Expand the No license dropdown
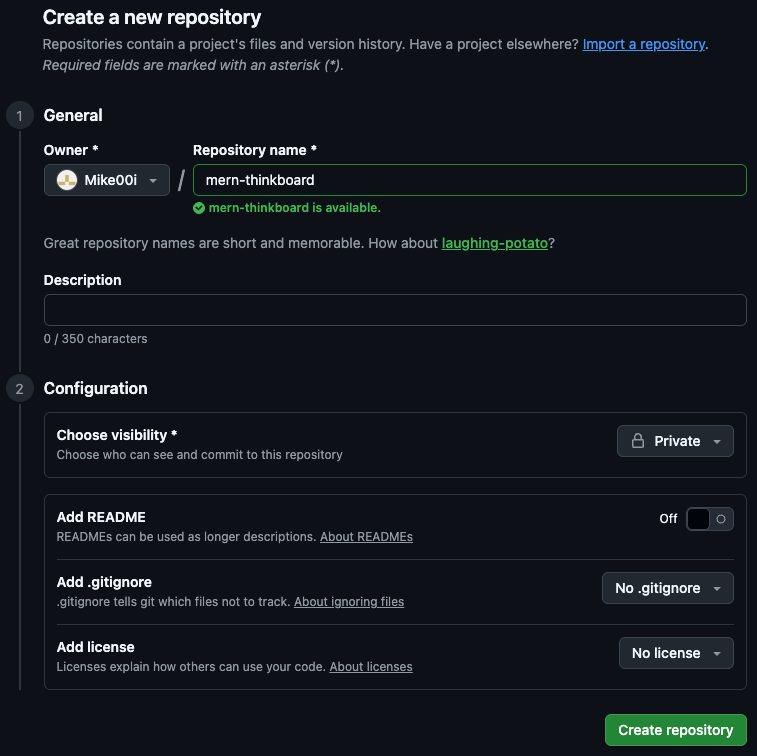Viewport: 757px width, 756px height. (675, 653)
